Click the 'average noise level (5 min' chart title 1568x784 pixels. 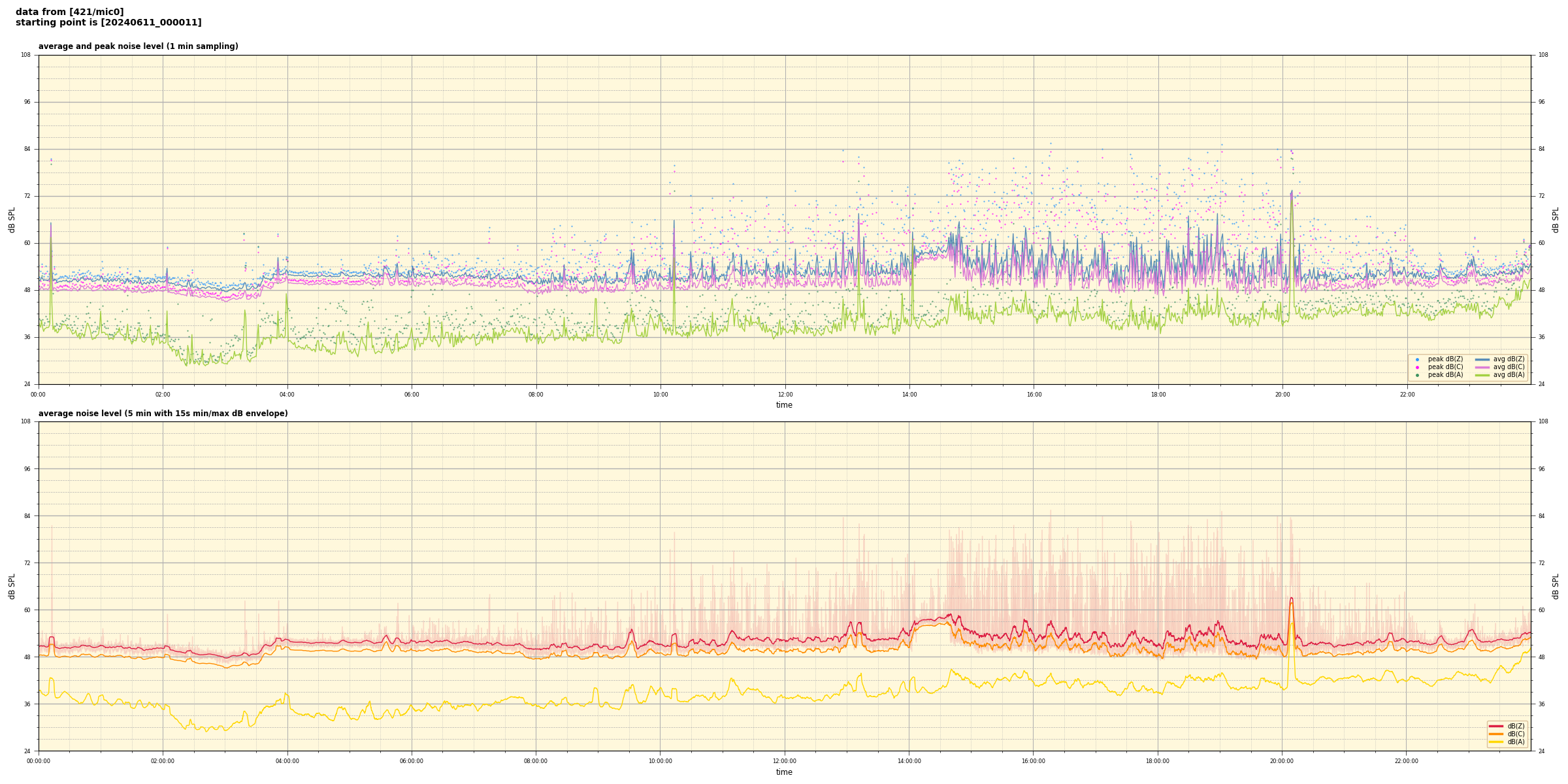163,414
